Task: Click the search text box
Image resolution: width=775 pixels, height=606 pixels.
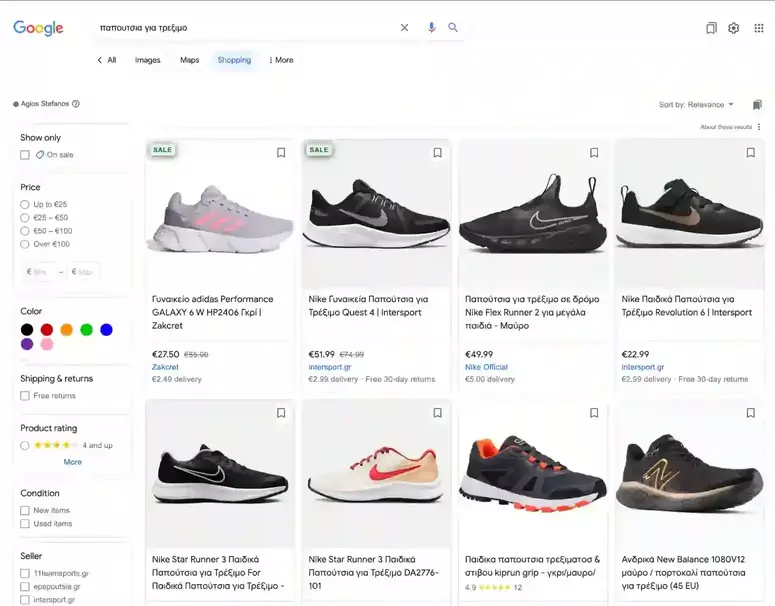Action: 245,28
